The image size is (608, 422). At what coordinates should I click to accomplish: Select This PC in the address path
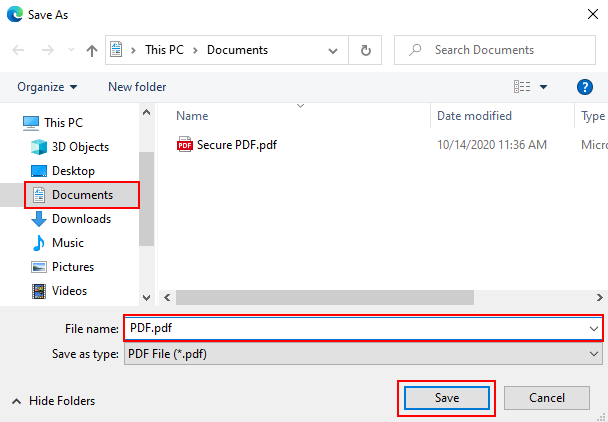pos(164,50)
